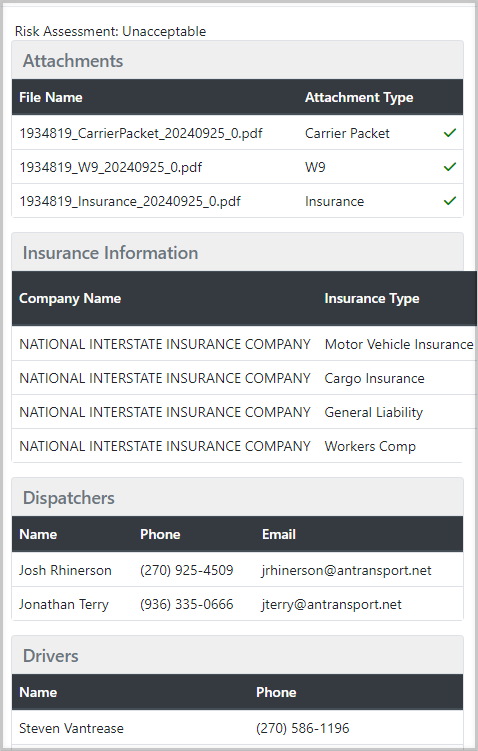Click the green checkmark beside Carrier Packet
Image resolution: width=478 pixels, height=751 pixels.
pyautogui.click(x=449, y=133)
